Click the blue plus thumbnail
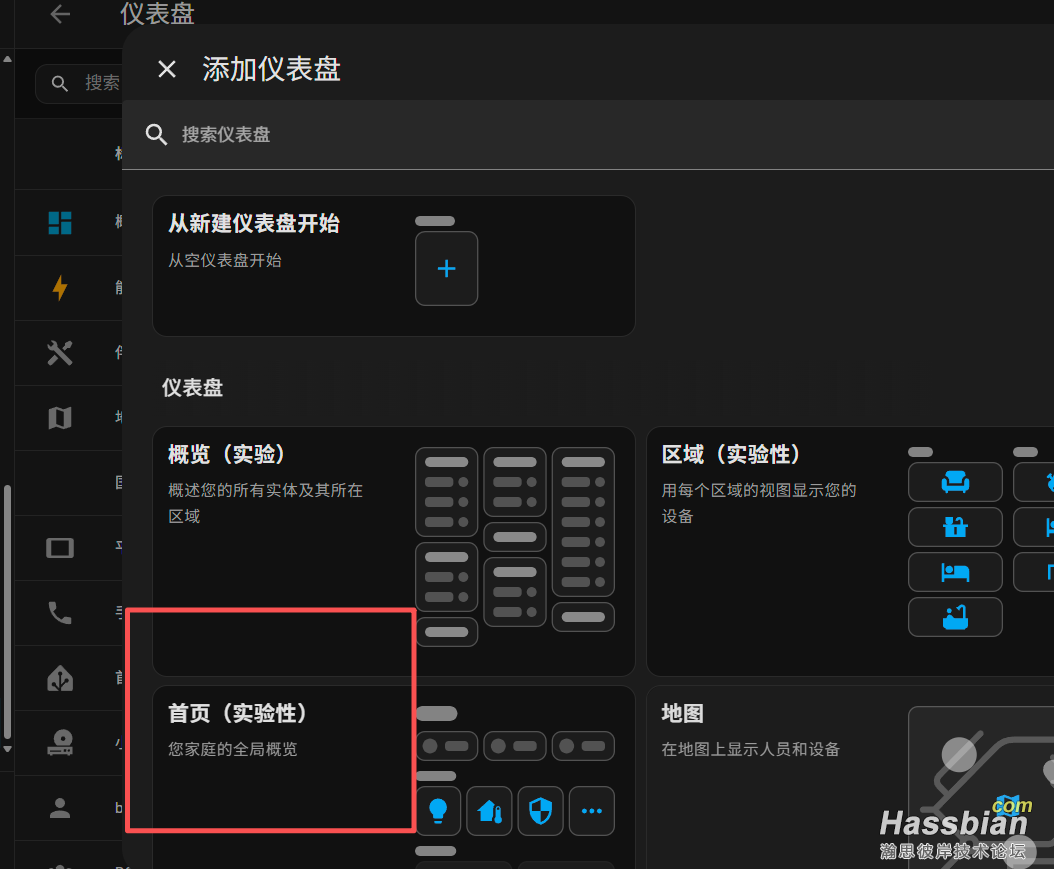 (446, 269)
